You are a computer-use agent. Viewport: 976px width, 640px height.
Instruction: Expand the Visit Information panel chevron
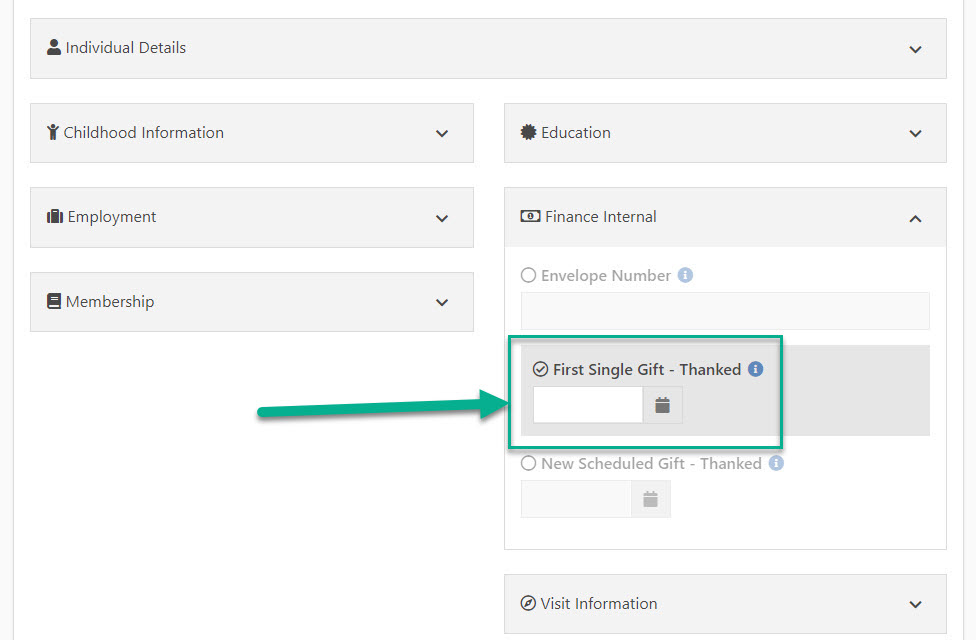915,605
